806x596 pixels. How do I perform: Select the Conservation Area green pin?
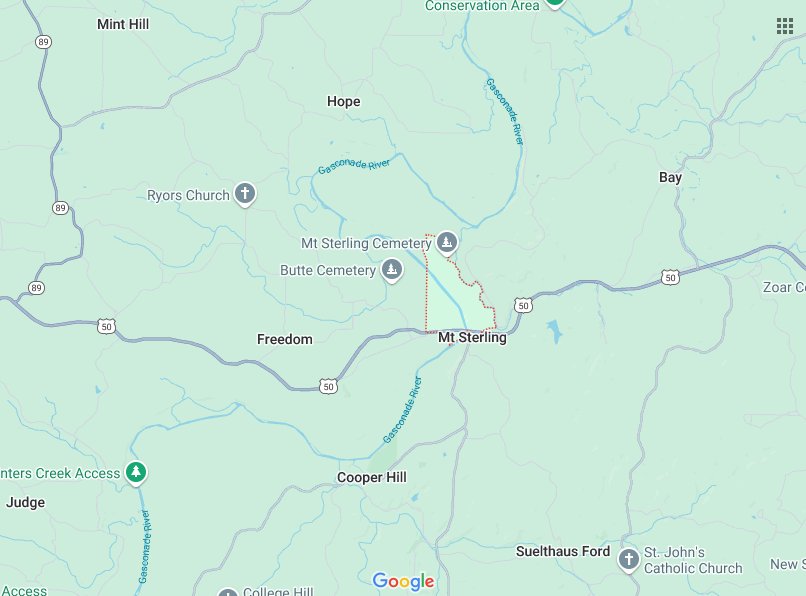click(554, 3)
